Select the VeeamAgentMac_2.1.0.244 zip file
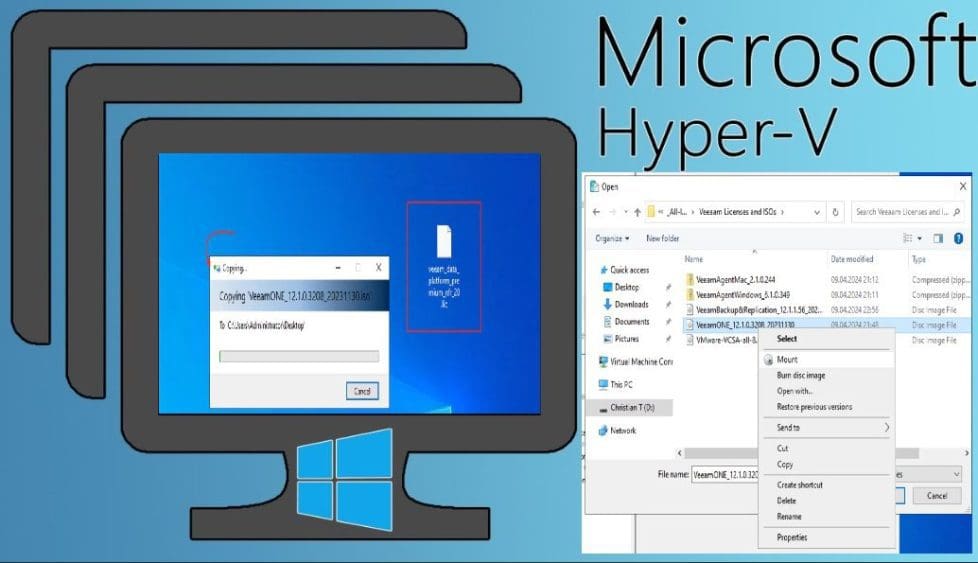Image resolution: width=978 pixels, height=563 pixels. tap(730, 280)
